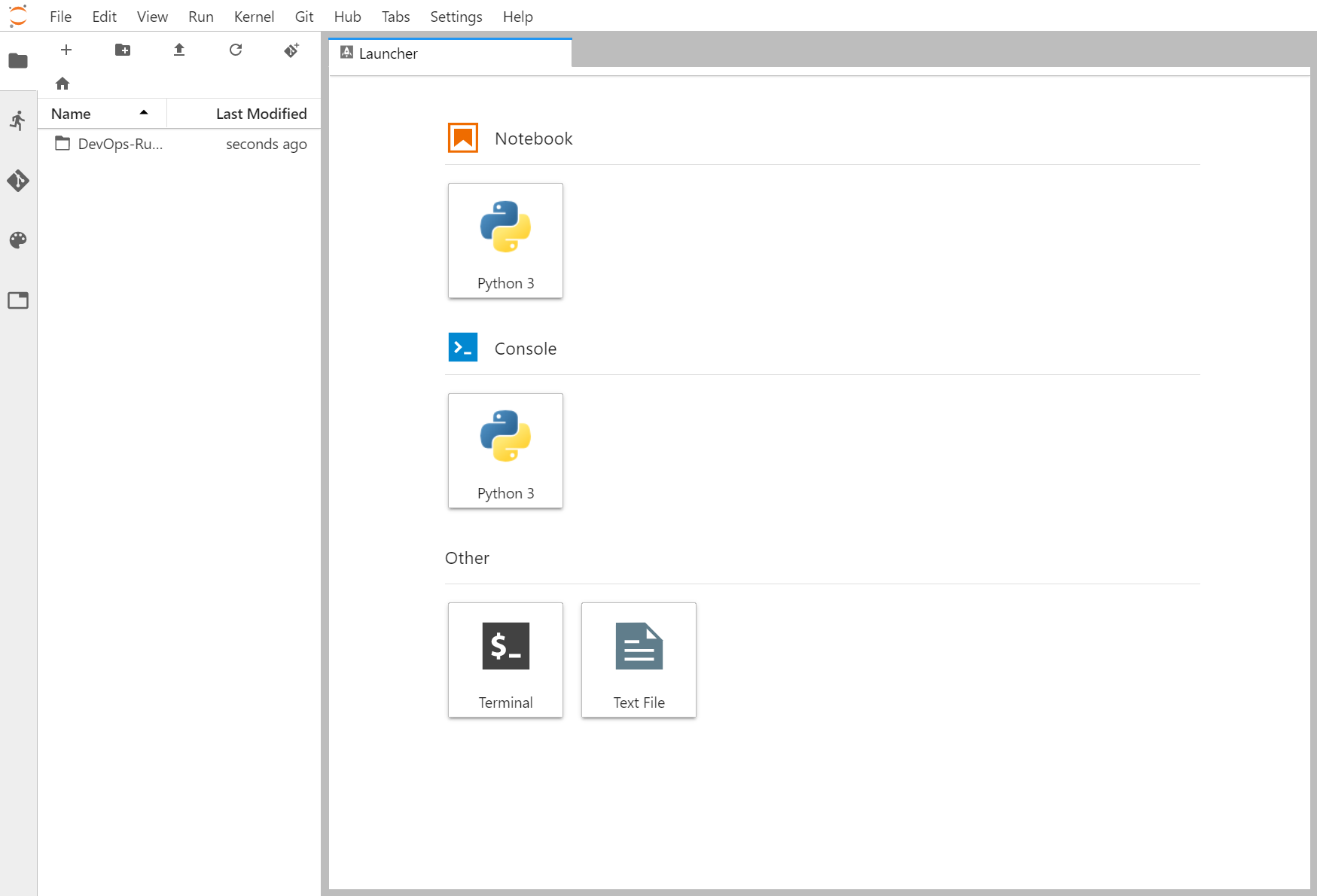The height and width of the screenshot is (896, 1317).
Task: Switch to the Launcher tab
Action: coord(450,53)
